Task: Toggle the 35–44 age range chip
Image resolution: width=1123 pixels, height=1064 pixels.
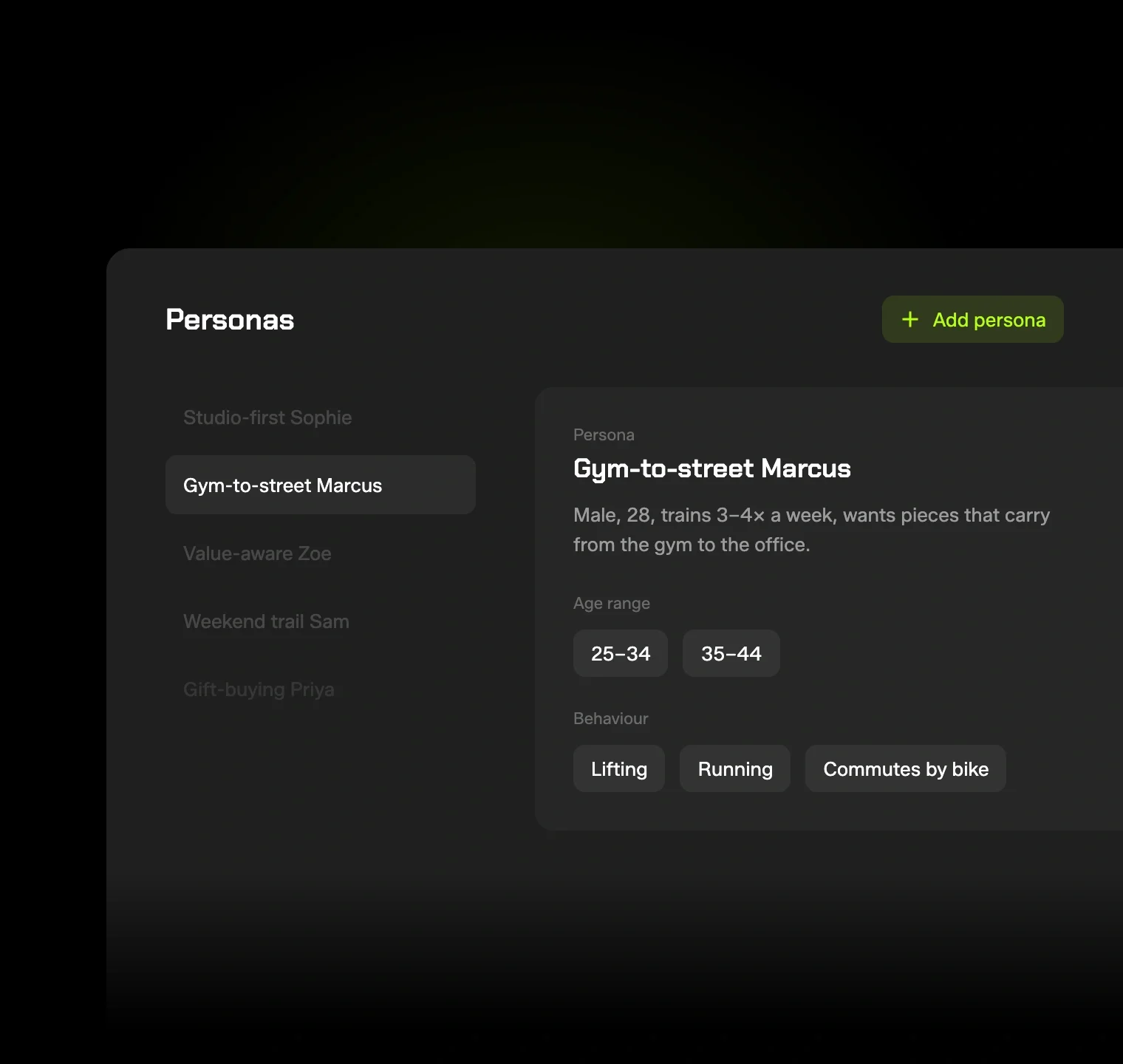Action: click(x=731, y=653)
